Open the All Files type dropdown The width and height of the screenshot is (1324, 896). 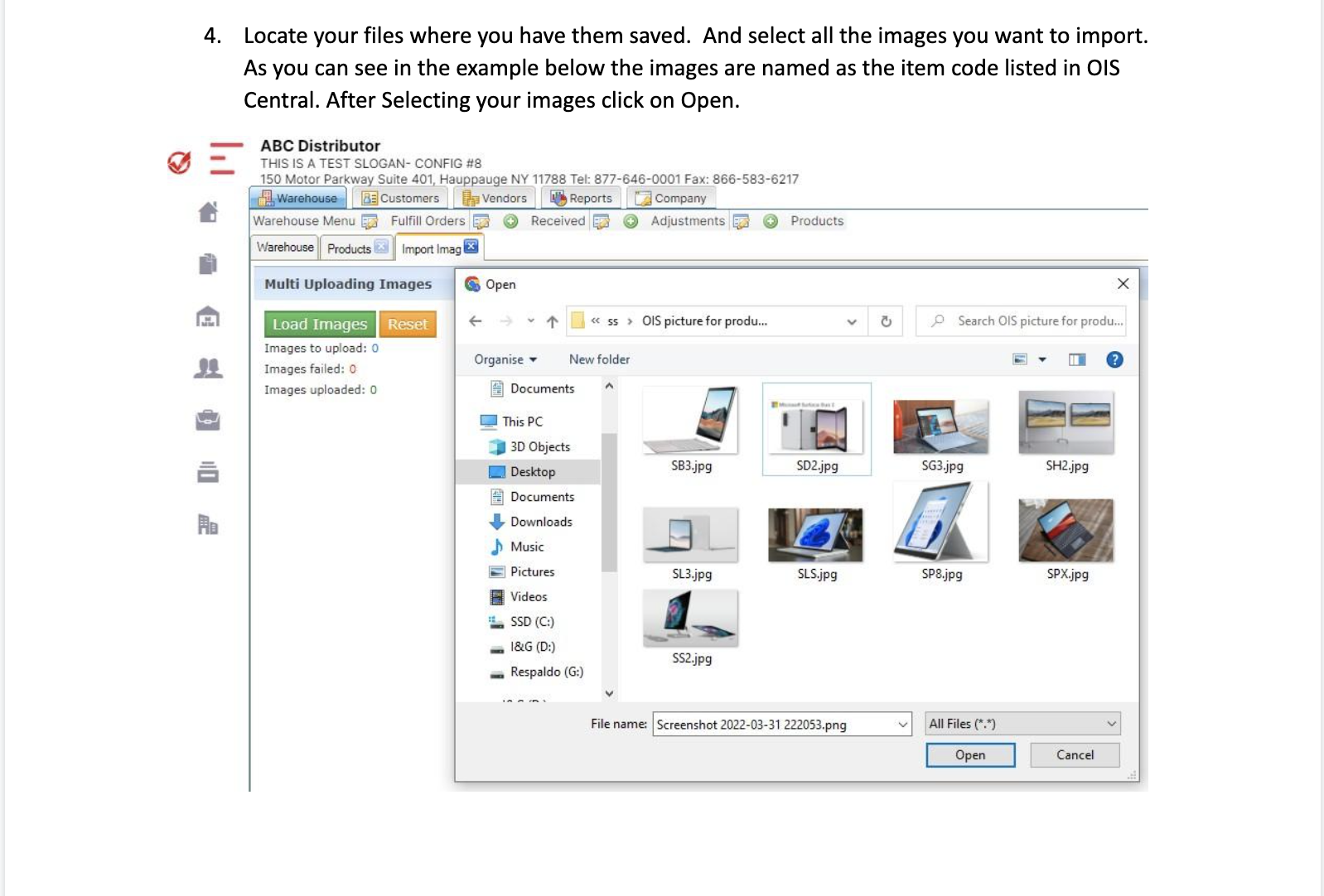coord(1023,724)
